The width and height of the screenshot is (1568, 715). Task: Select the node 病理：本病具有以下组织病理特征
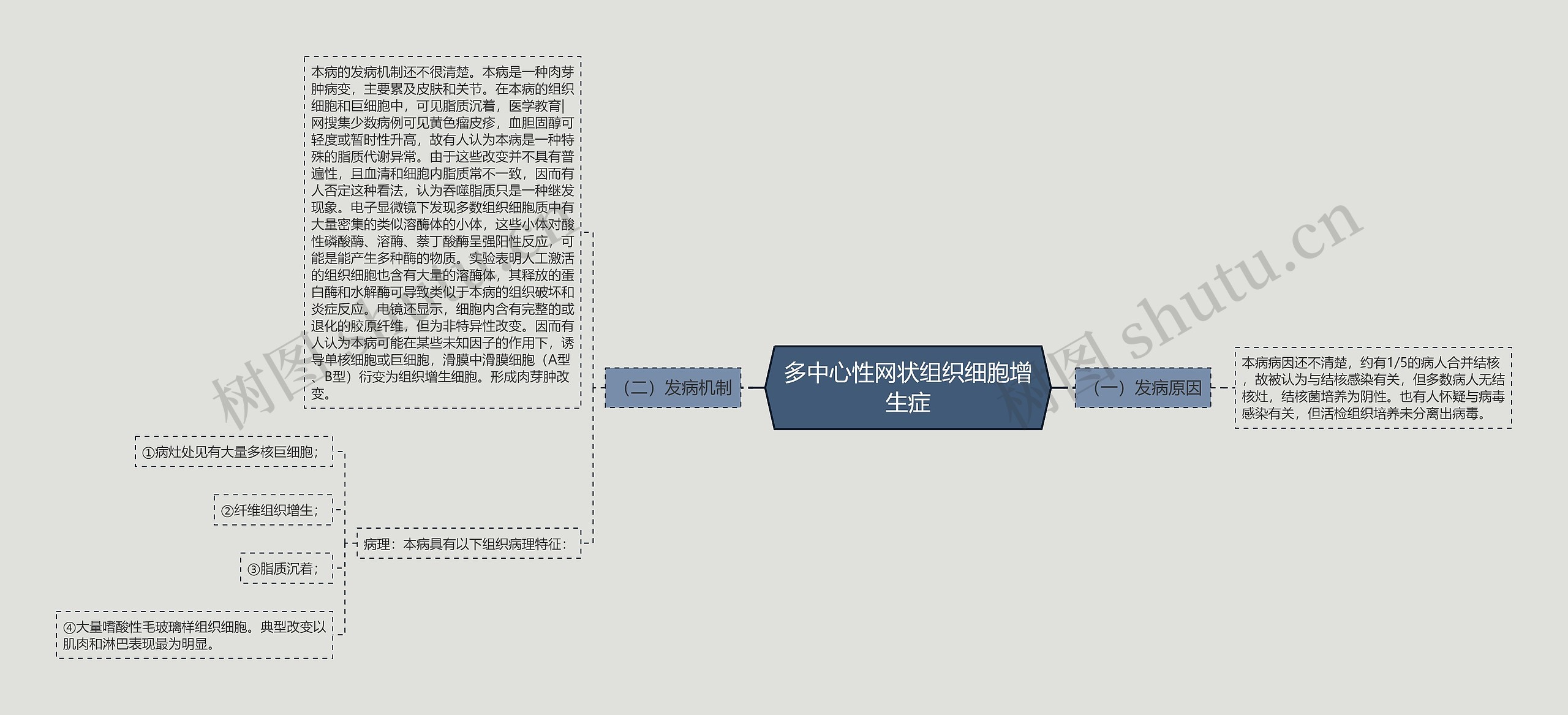[469, 543]
